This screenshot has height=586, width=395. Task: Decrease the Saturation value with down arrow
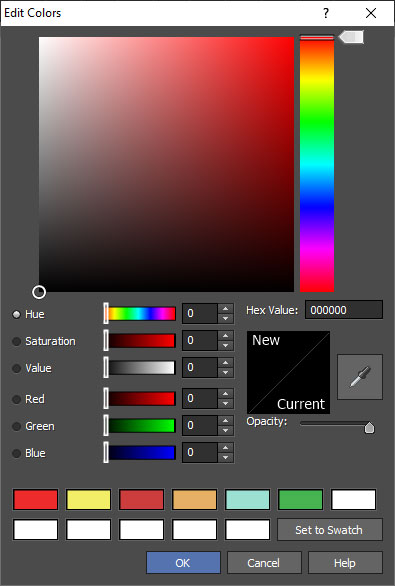pos(225,345)
